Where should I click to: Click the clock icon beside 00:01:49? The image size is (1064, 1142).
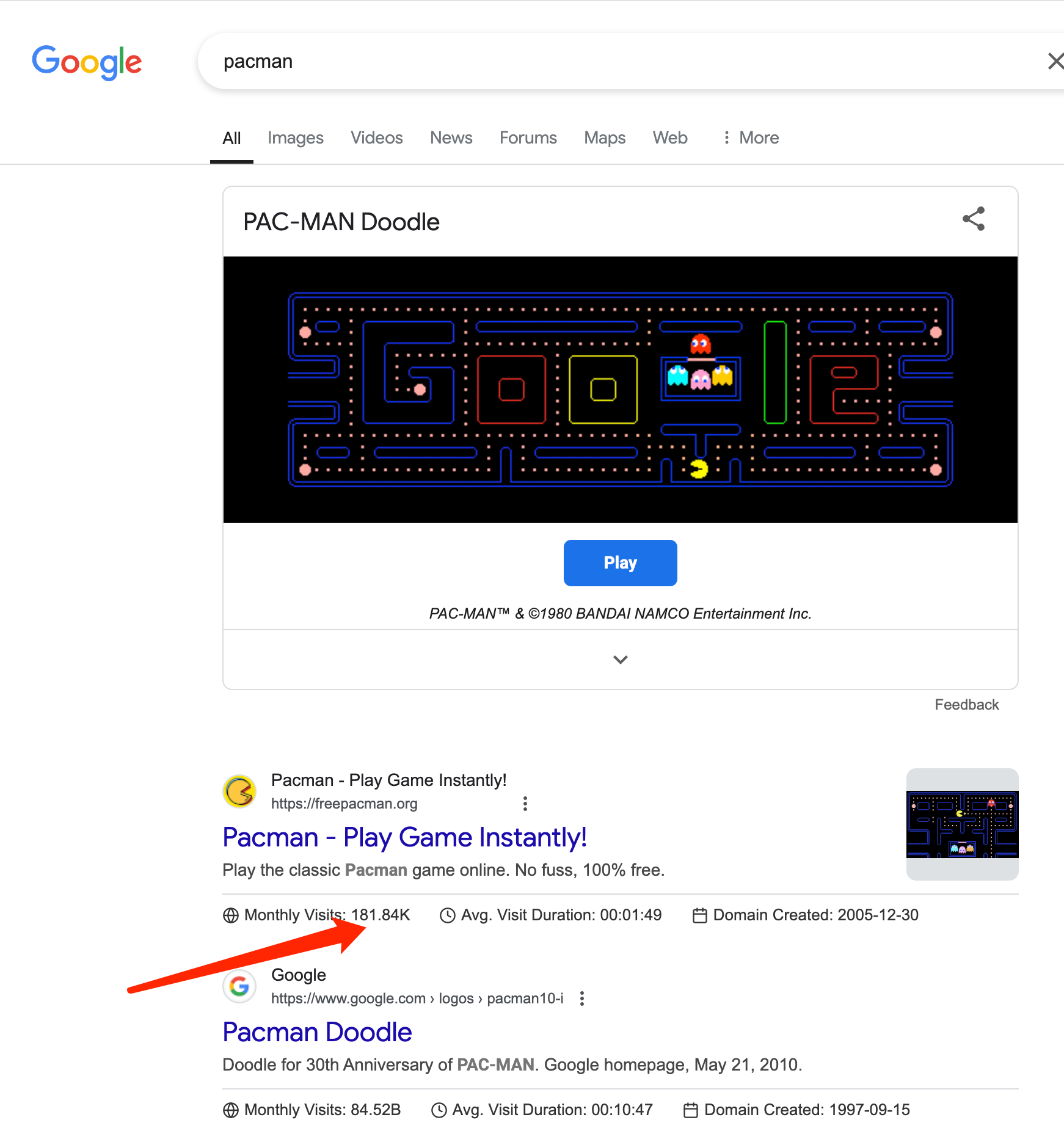click(448, 915)
